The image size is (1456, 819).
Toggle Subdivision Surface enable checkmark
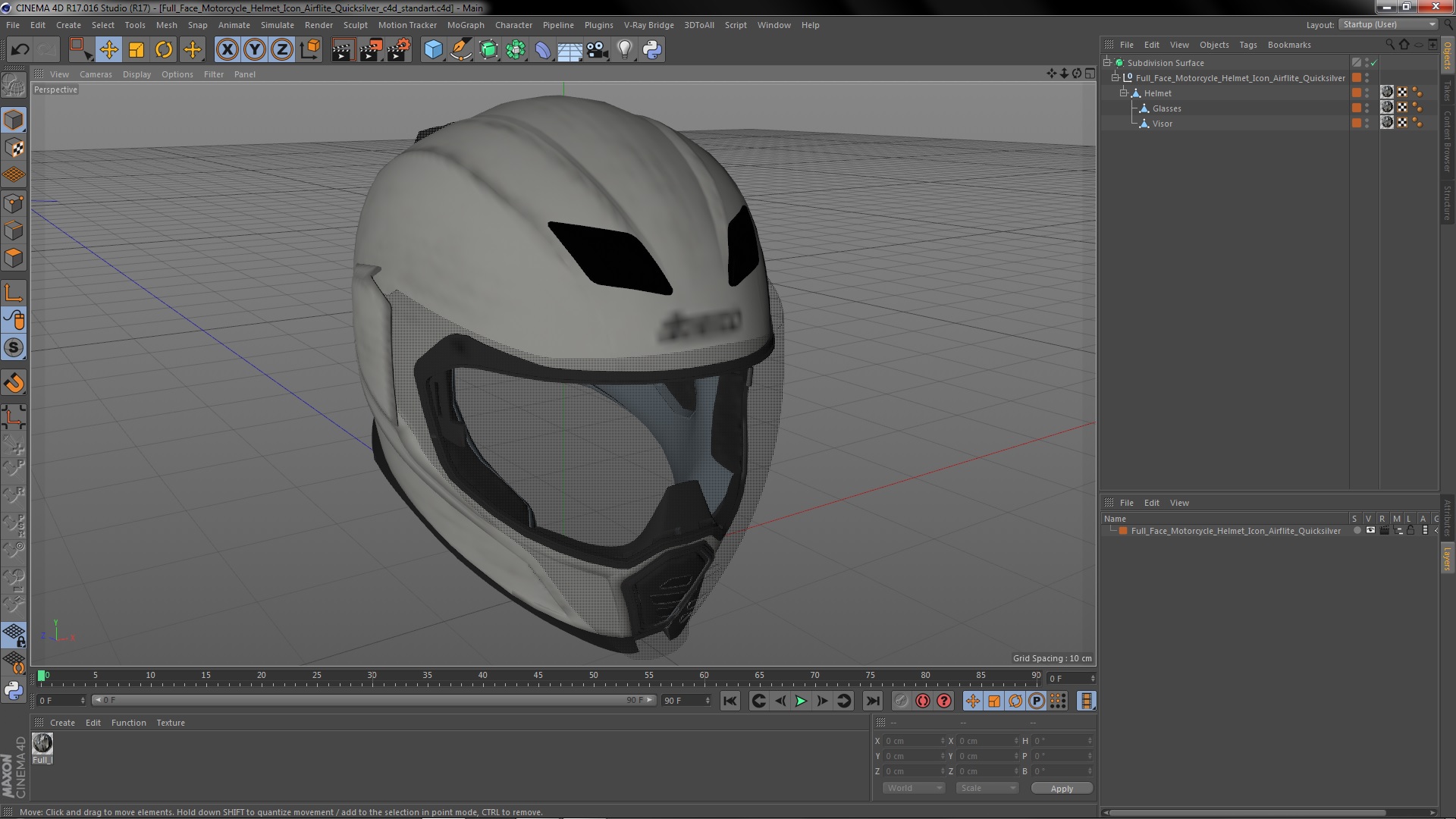pos(1373,63)
